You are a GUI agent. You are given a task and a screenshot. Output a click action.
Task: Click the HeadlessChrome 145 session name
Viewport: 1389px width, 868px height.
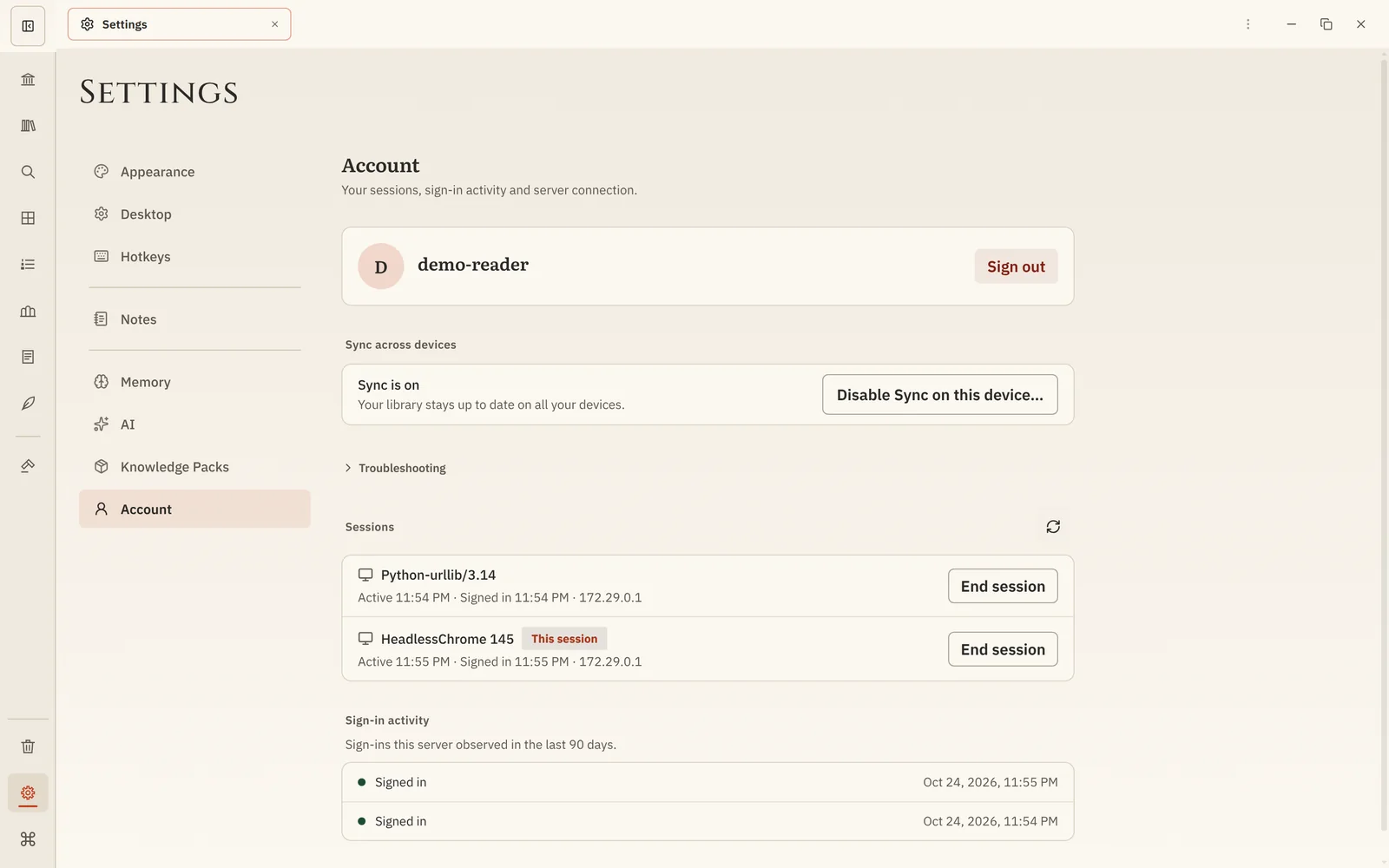coord(447,639)
